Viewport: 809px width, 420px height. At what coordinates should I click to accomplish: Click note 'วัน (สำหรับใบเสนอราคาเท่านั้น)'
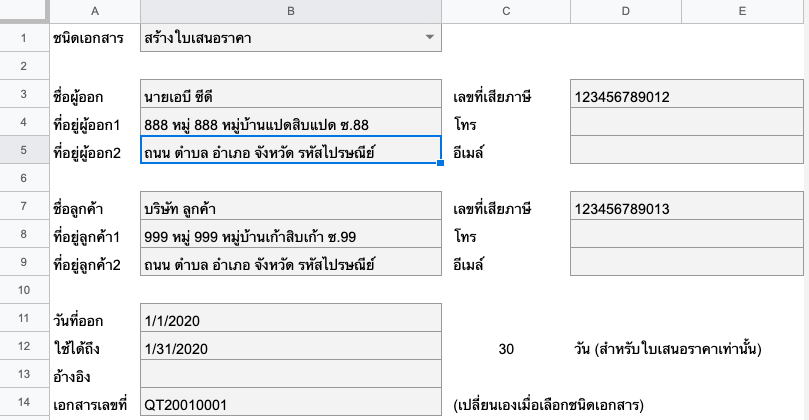[x=668, y=349]
